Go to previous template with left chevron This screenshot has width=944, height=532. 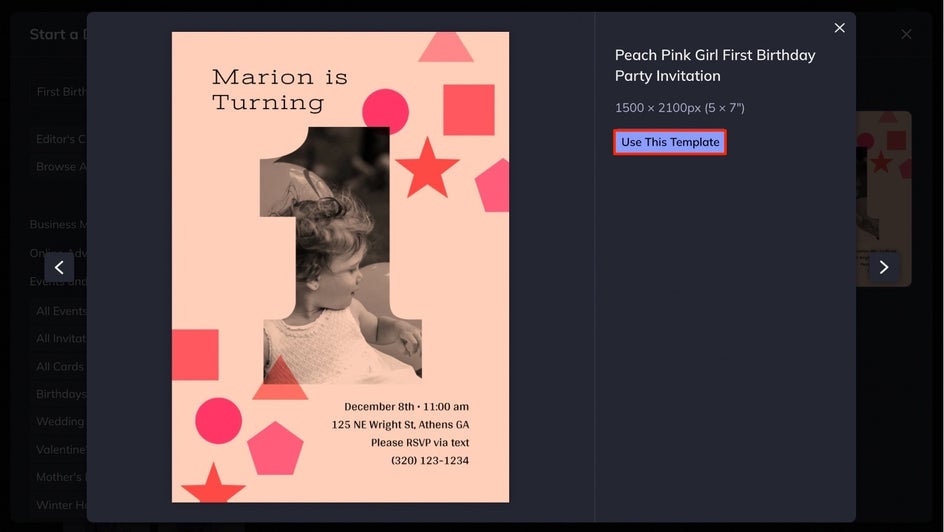[x=59, y=267]
